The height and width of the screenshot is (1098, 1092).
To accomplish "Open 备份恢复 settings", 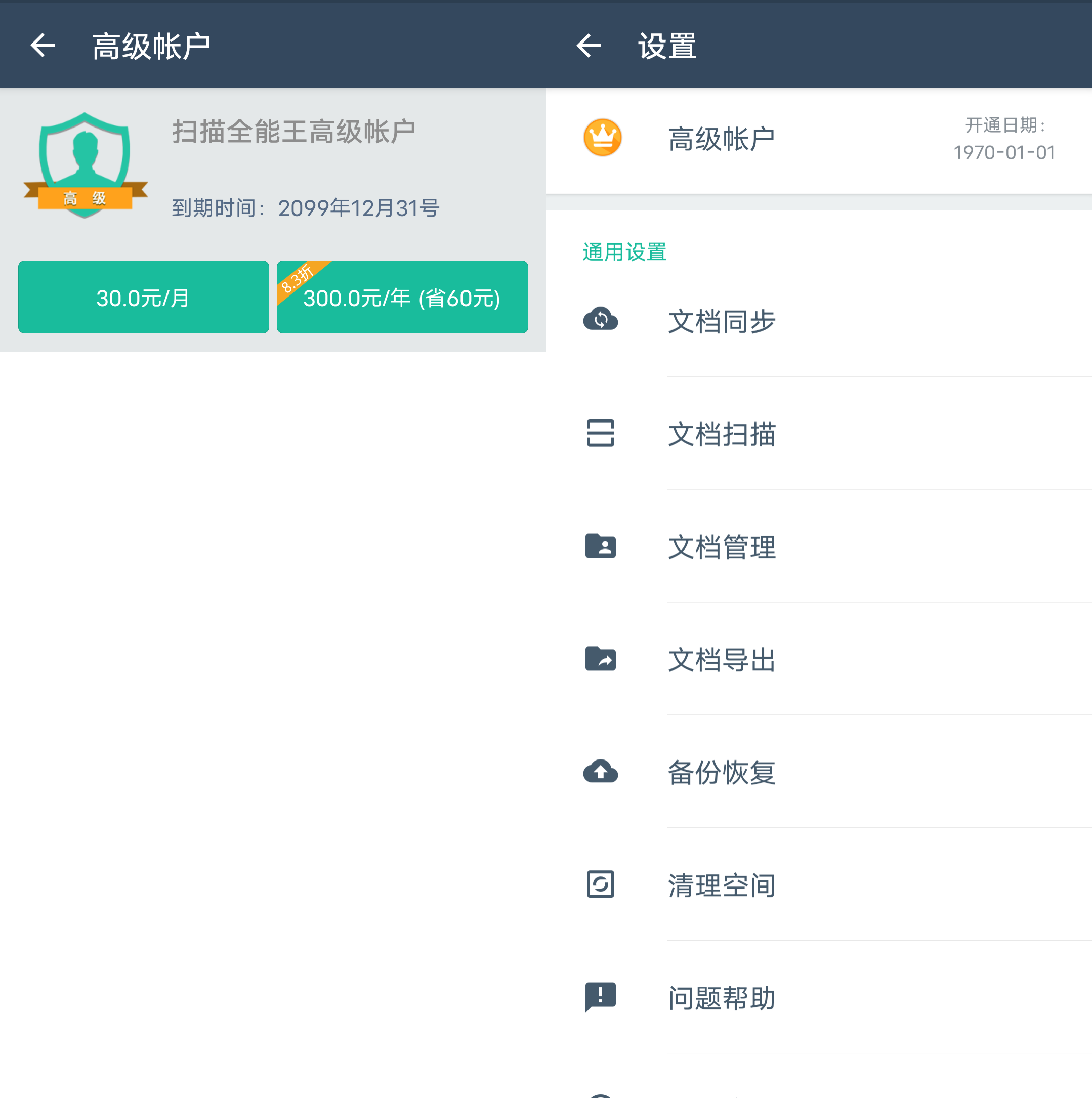I will pos(819,771).
